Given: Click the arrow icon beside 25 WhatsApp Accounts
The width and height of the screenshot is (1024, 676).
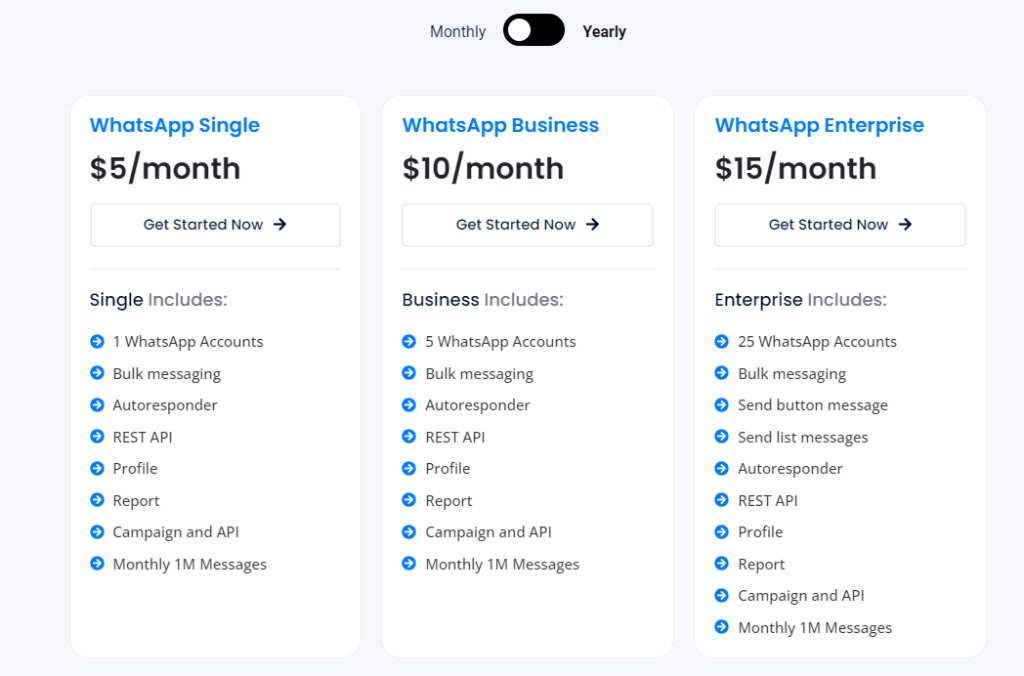Looking at the screenshot, I should coord(722,341).
